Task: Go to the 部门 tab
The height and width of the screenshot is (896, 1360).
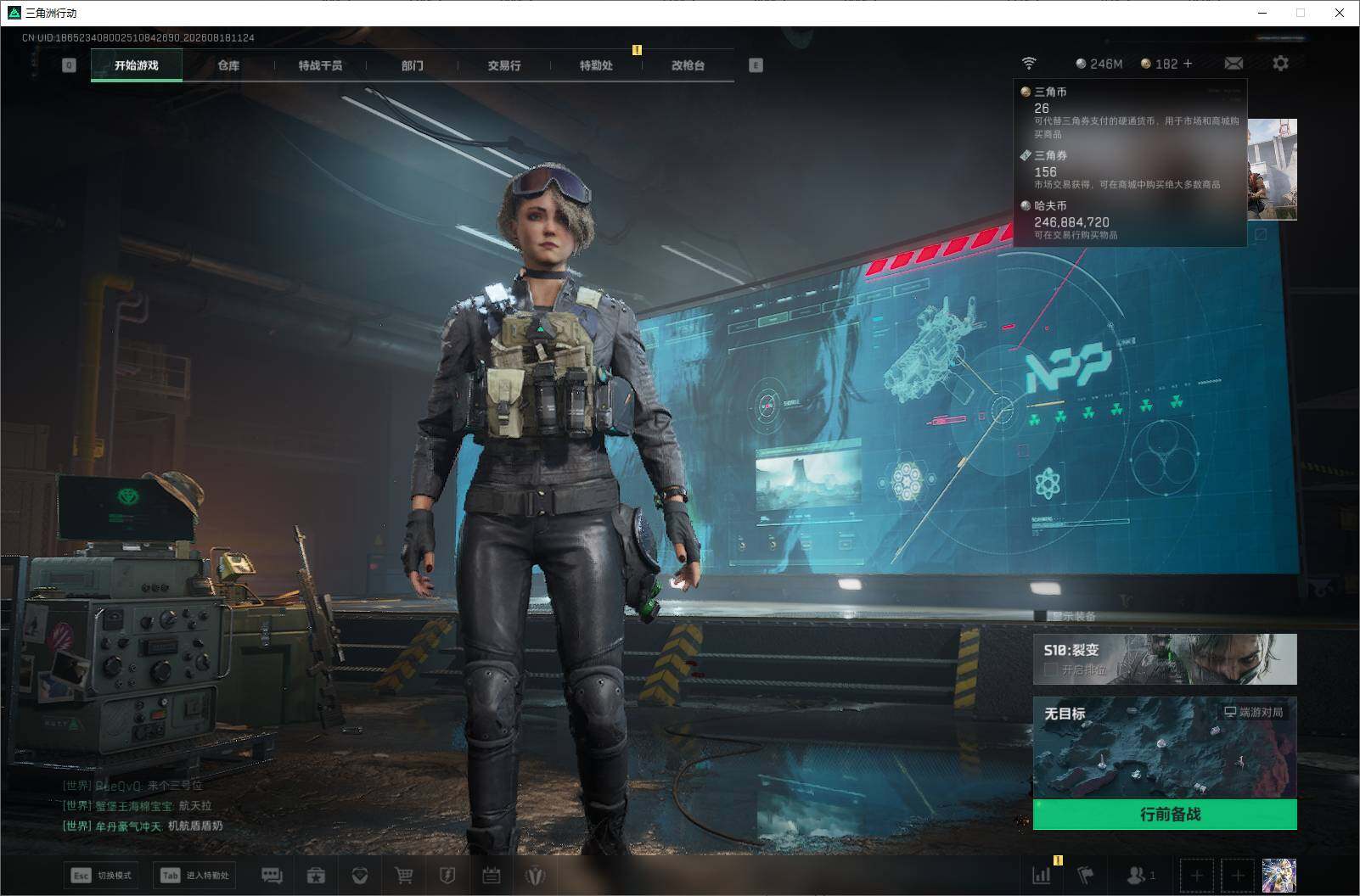Action: coord(413,65)
